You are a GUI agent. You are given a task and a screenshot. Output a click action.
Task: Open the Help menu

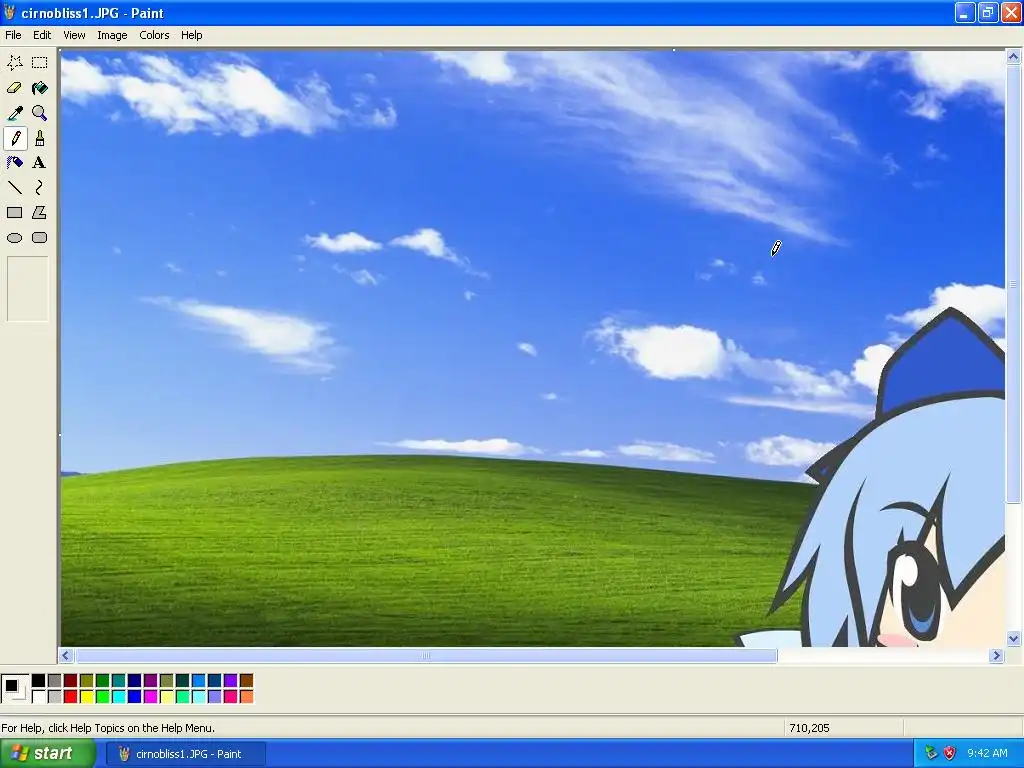click(191, 35)
